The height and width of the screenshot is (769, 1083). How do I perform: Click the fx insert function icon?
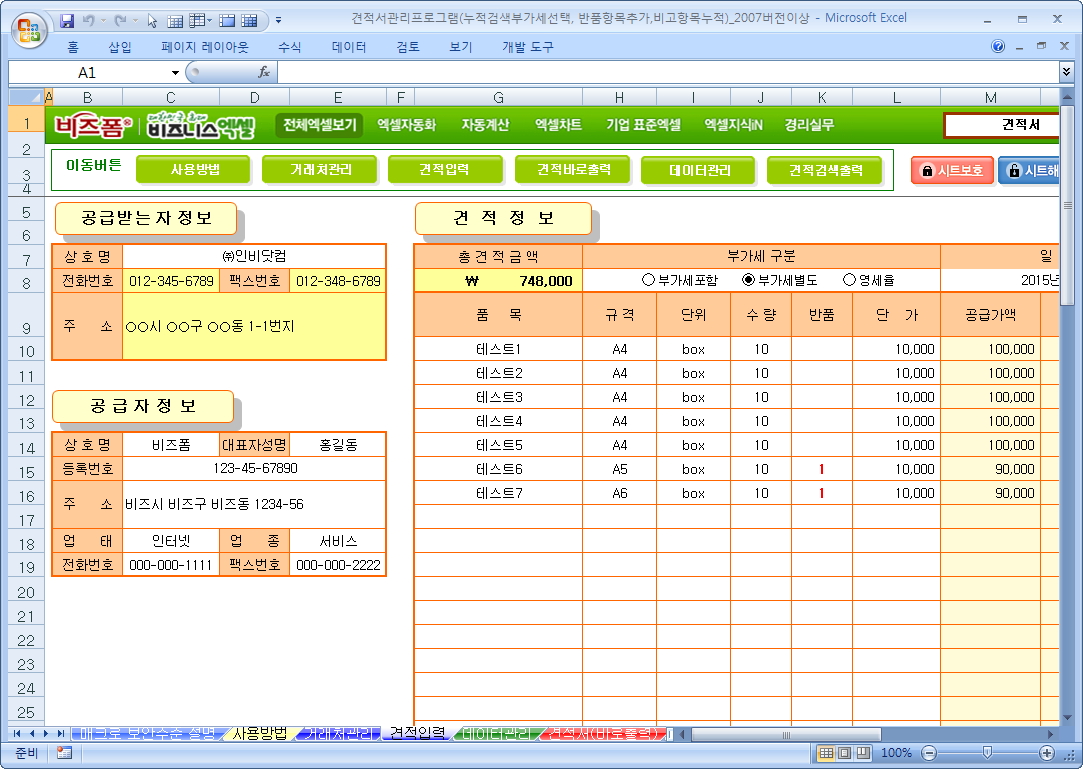(x=264, y=72)
